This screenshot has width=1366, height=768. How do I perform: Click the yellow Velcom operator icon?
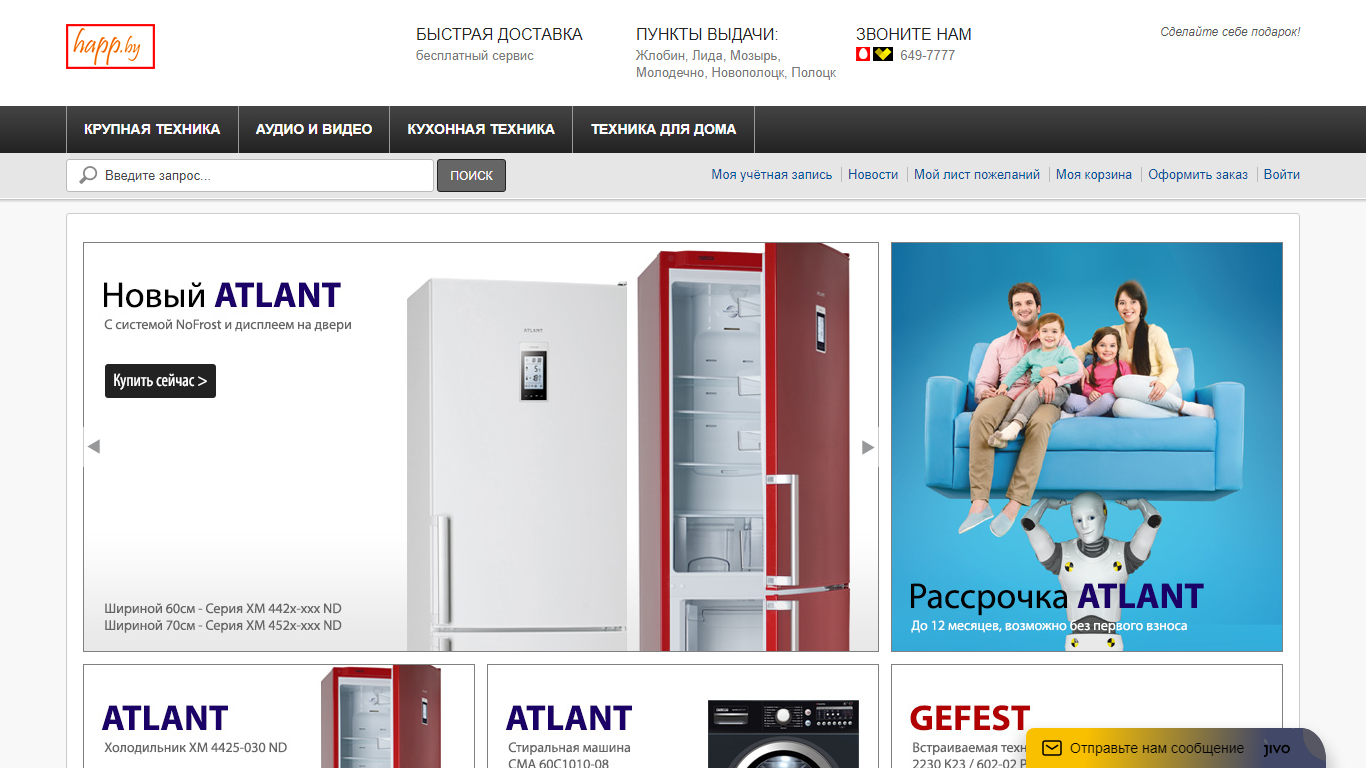pyautogui.click(x=882, y=55)
